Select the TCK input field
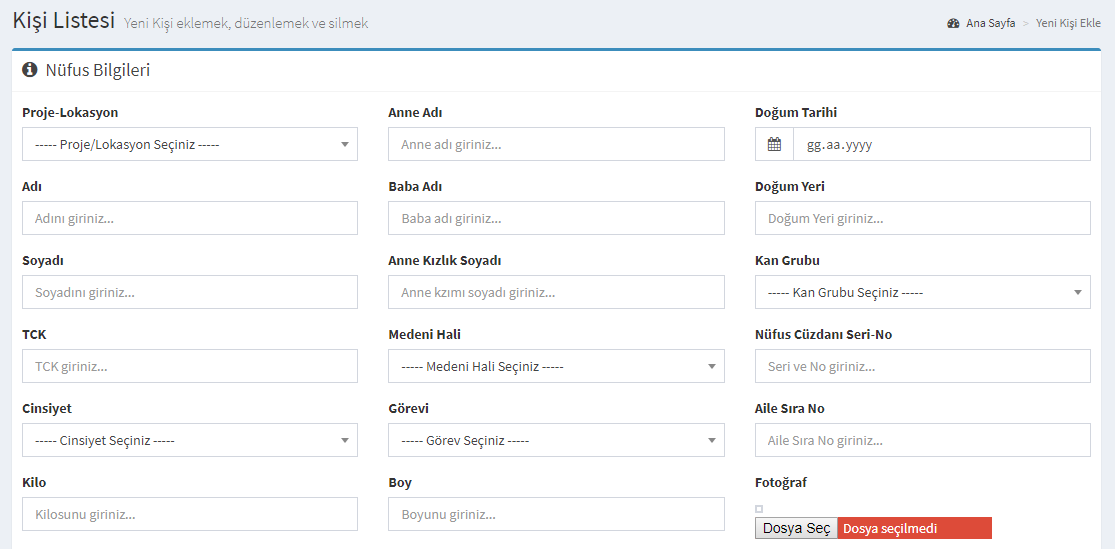 pyautogui.click(x=190, y=366)
